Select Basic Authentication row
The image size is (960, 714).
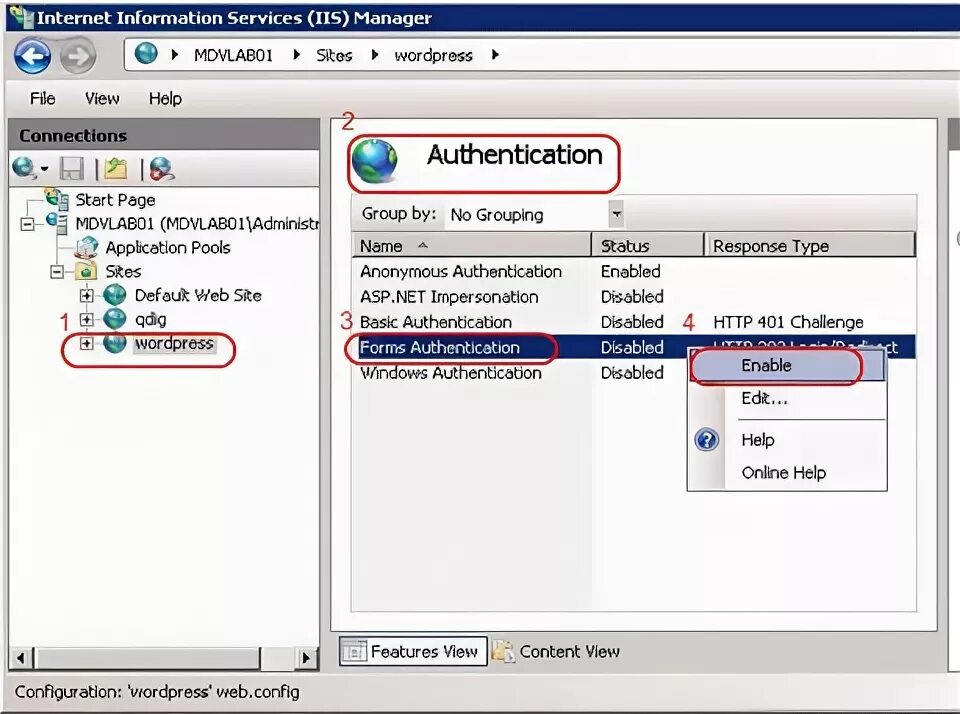tap(634, 322)
